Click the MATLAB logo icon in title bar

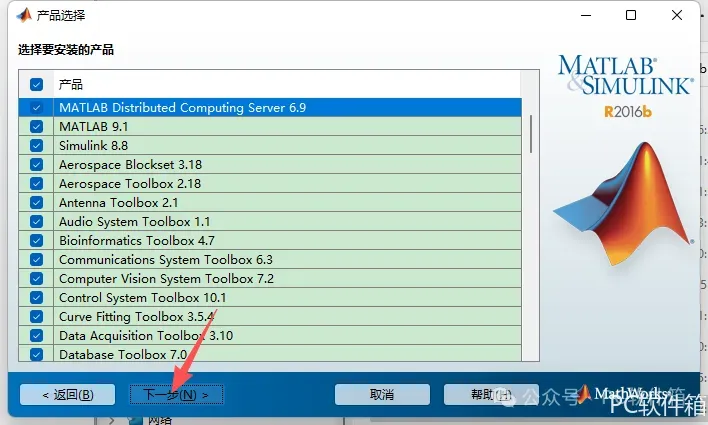point(24,15)
